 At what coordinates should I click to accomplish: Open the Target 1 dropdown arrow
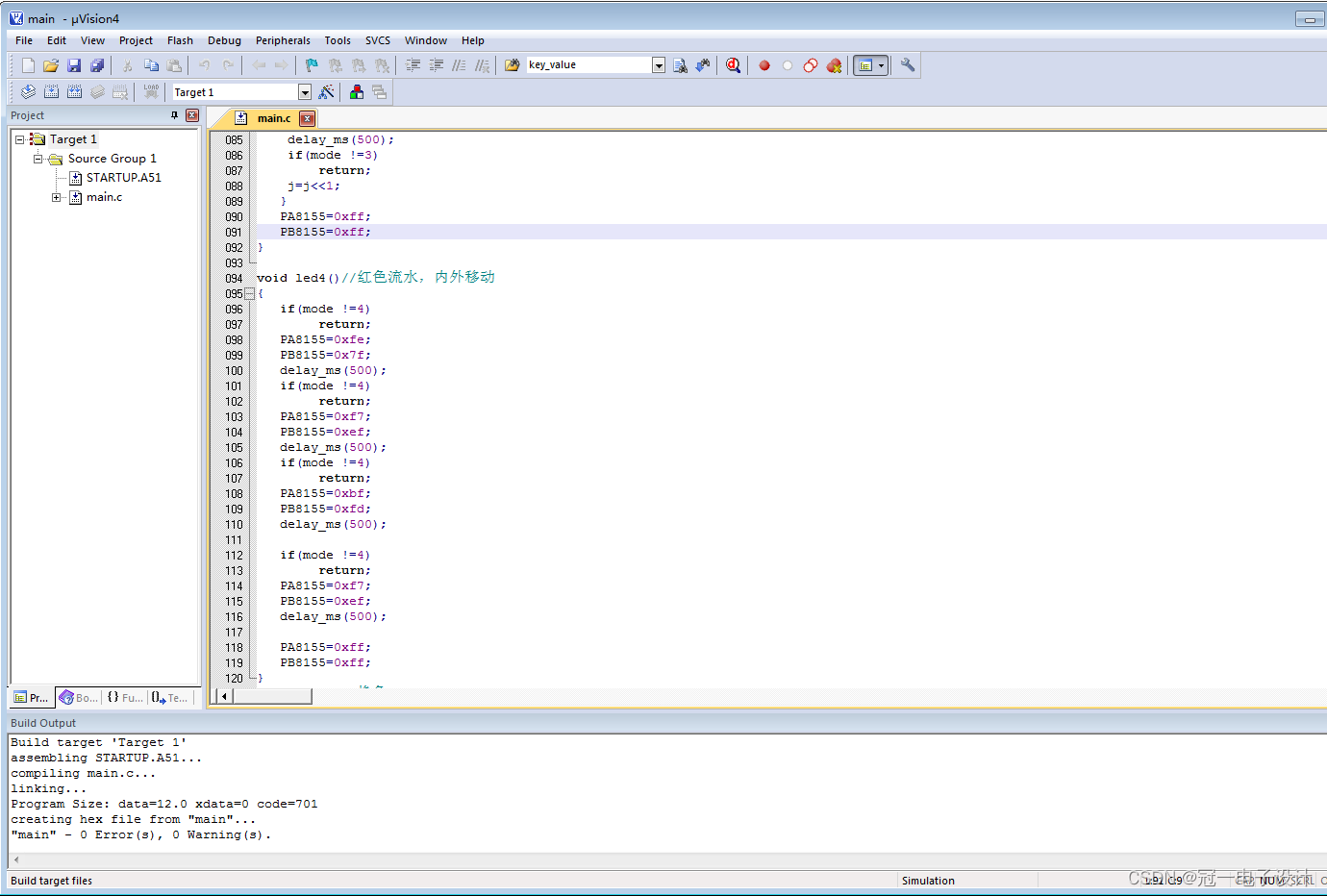305,92
